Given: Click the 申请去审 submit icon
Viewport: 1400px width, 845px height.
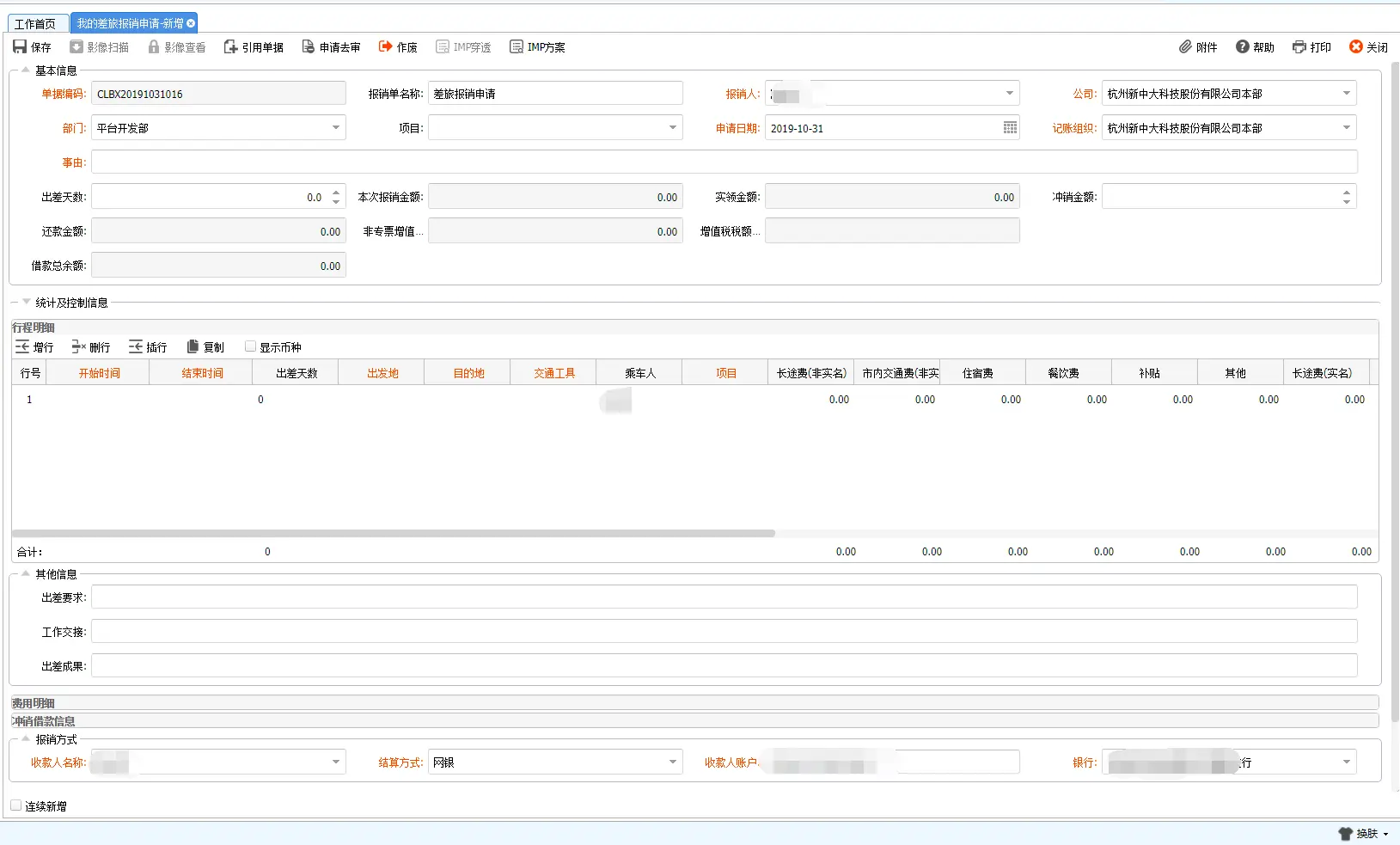Looking at the screenshot, I should (308, 46).
